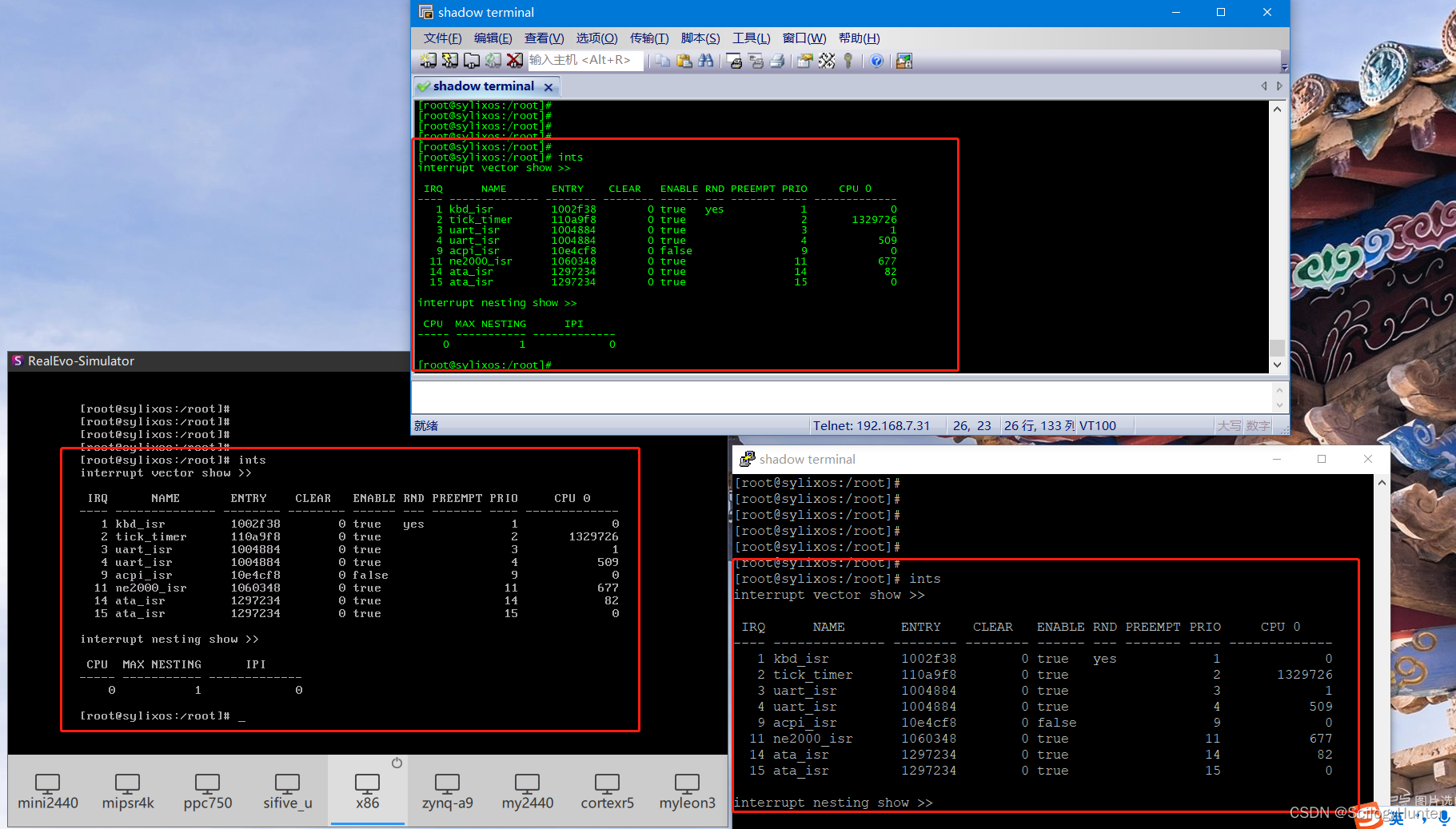
Task: Click the 数字 num lock indicator
Action: [1258, 426]
